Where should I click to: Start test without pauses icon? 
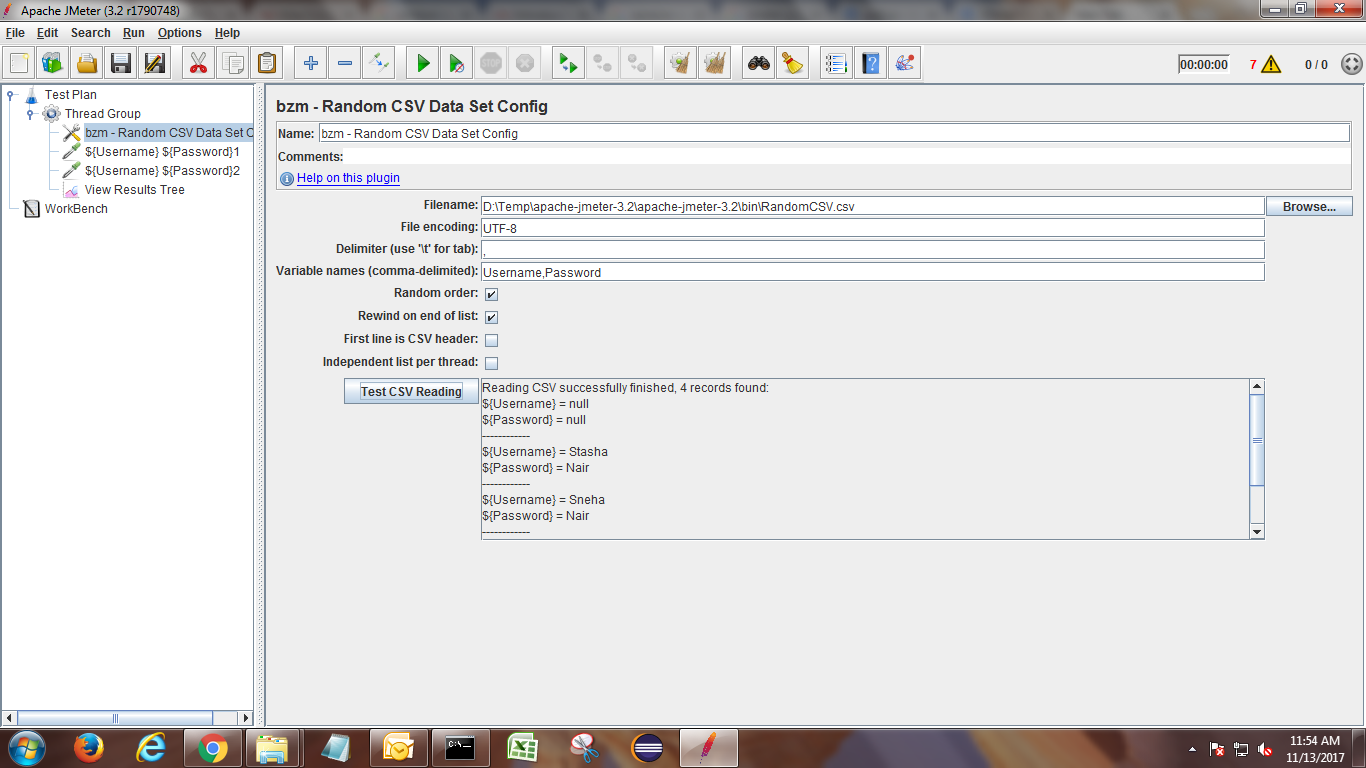coord(457,63)
